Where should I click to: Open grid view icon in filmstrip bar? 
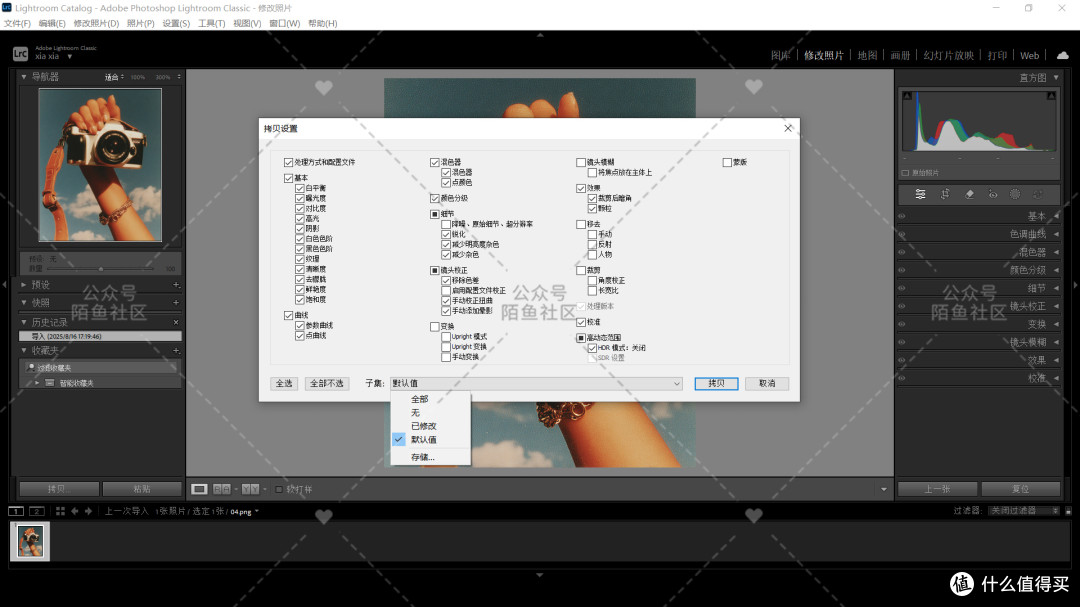(60, 511)
